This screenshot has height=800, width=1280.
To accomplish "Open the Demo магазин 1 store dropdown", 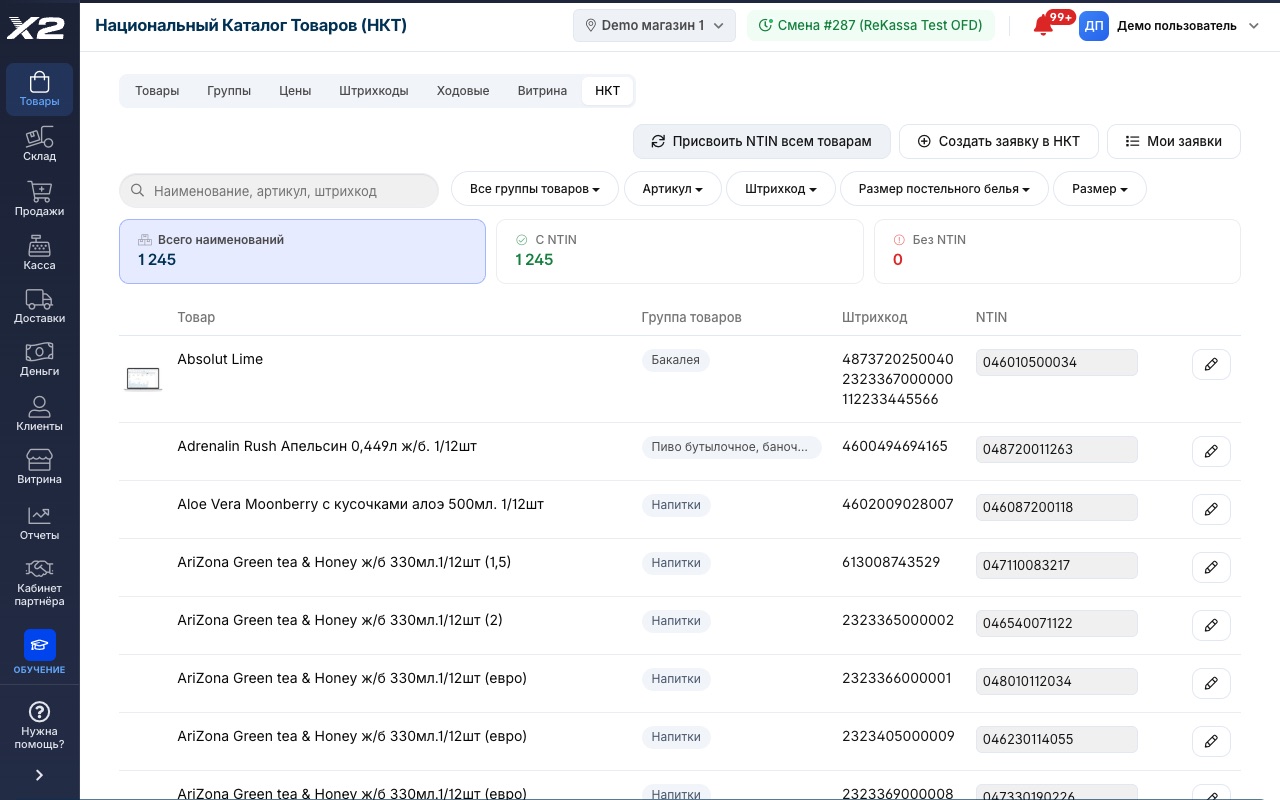I will point(654,26).
